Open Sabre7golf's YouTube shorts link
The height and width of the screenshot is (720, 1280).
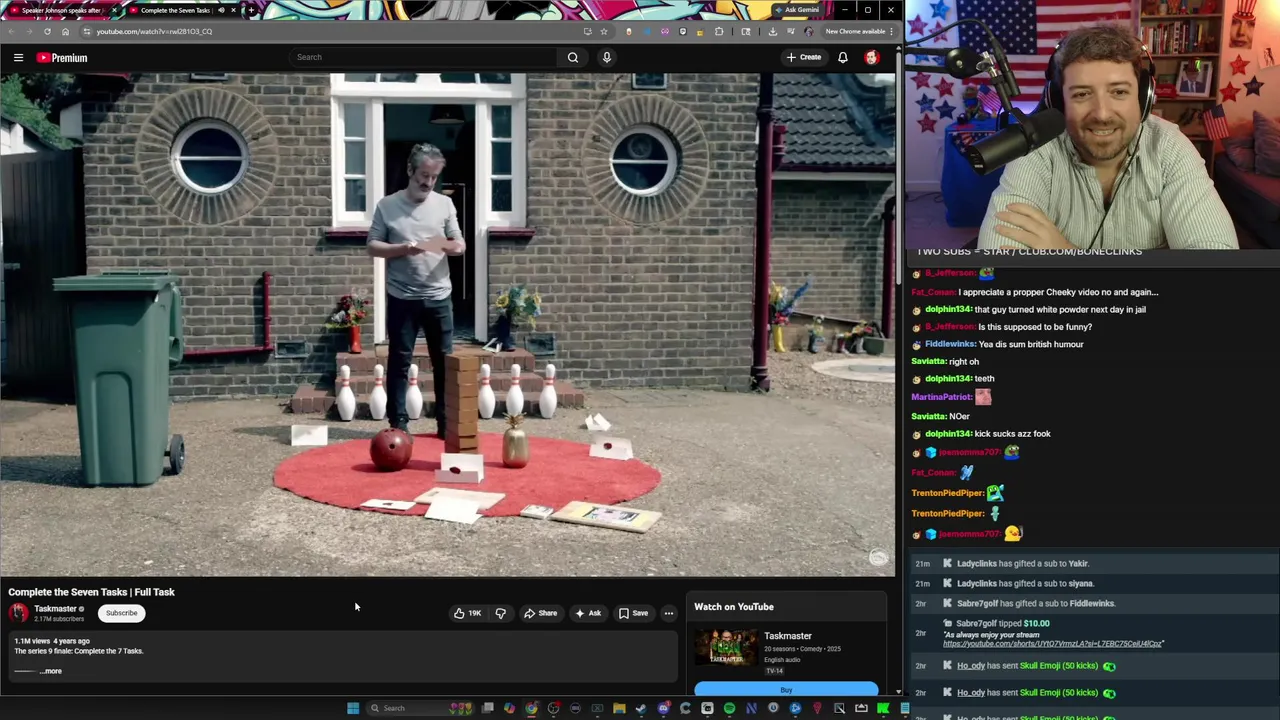tap(1053, 644)
